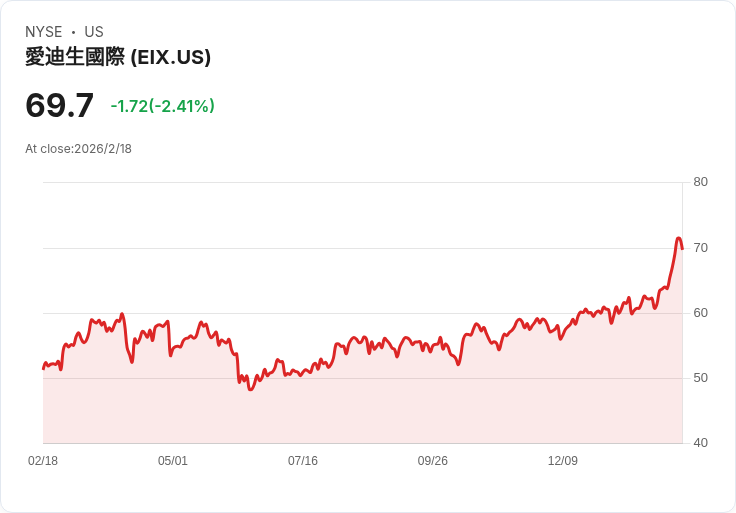Click the 50 y-axis price label
This screenshot has height=513, width=736.
tap(700, 378)
